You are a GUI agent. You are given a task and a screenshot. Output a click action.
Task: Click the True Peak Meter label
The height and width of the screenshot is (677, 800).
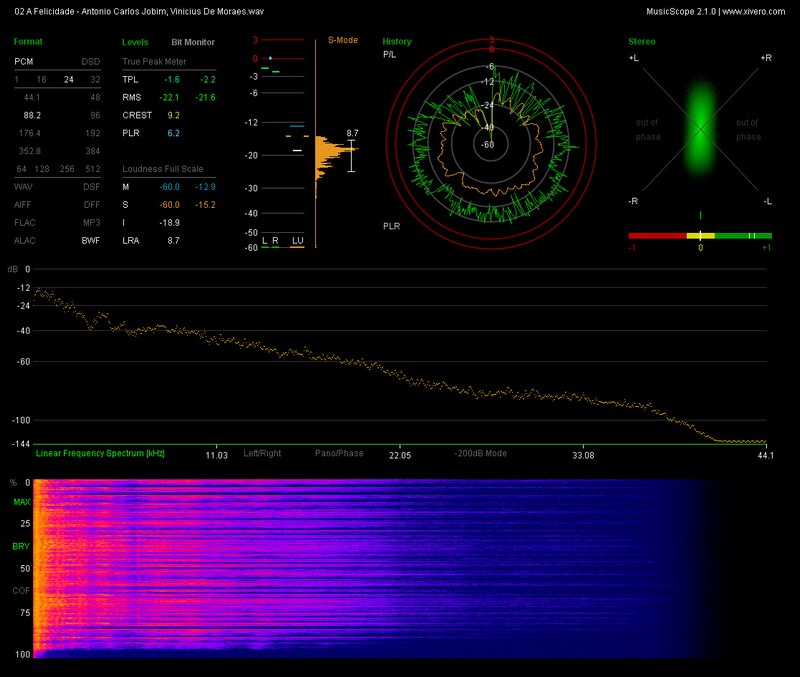point(154,62)
